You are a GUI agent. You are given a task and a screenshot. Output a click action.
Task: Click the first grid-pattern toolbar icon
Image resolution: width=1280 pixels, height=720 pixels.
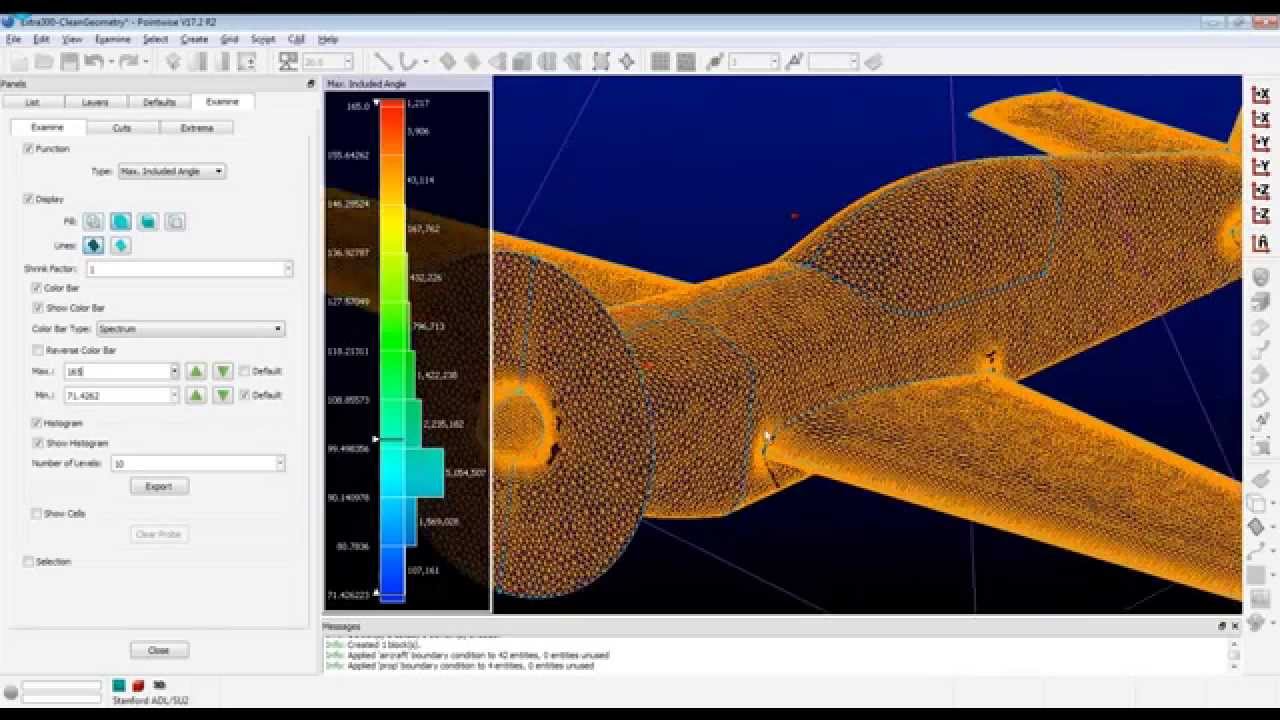(x=660, y=62)
